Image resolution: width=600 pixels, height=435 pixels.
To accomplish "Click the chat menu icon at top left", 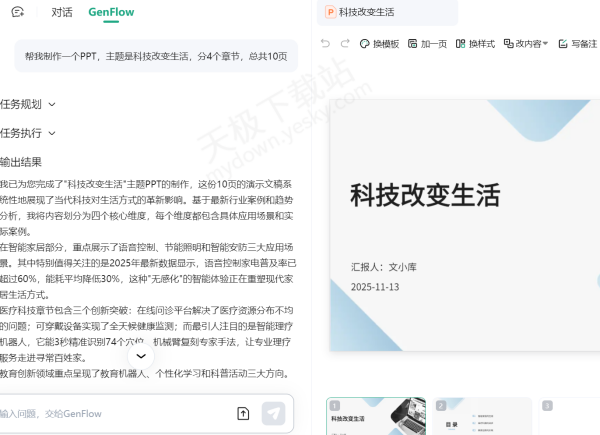I will click(17, 12).
